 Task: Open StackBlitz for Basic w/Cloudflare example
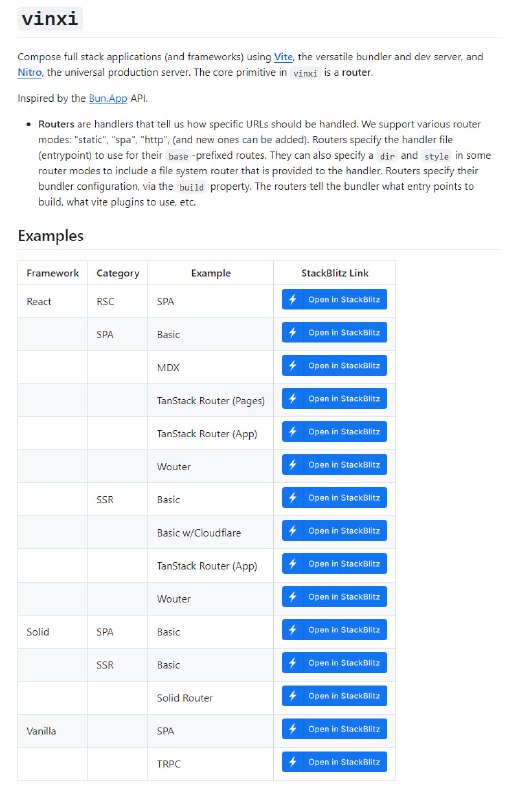tap(334, 531)
